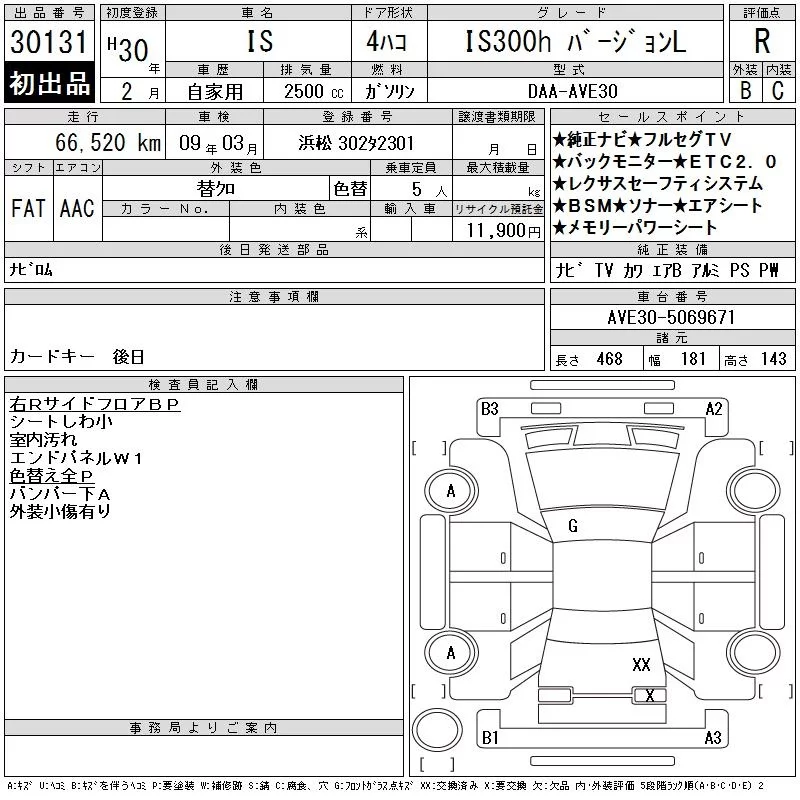
Task: Click the displacement value "2500 cc"
Action: (314, 92)
